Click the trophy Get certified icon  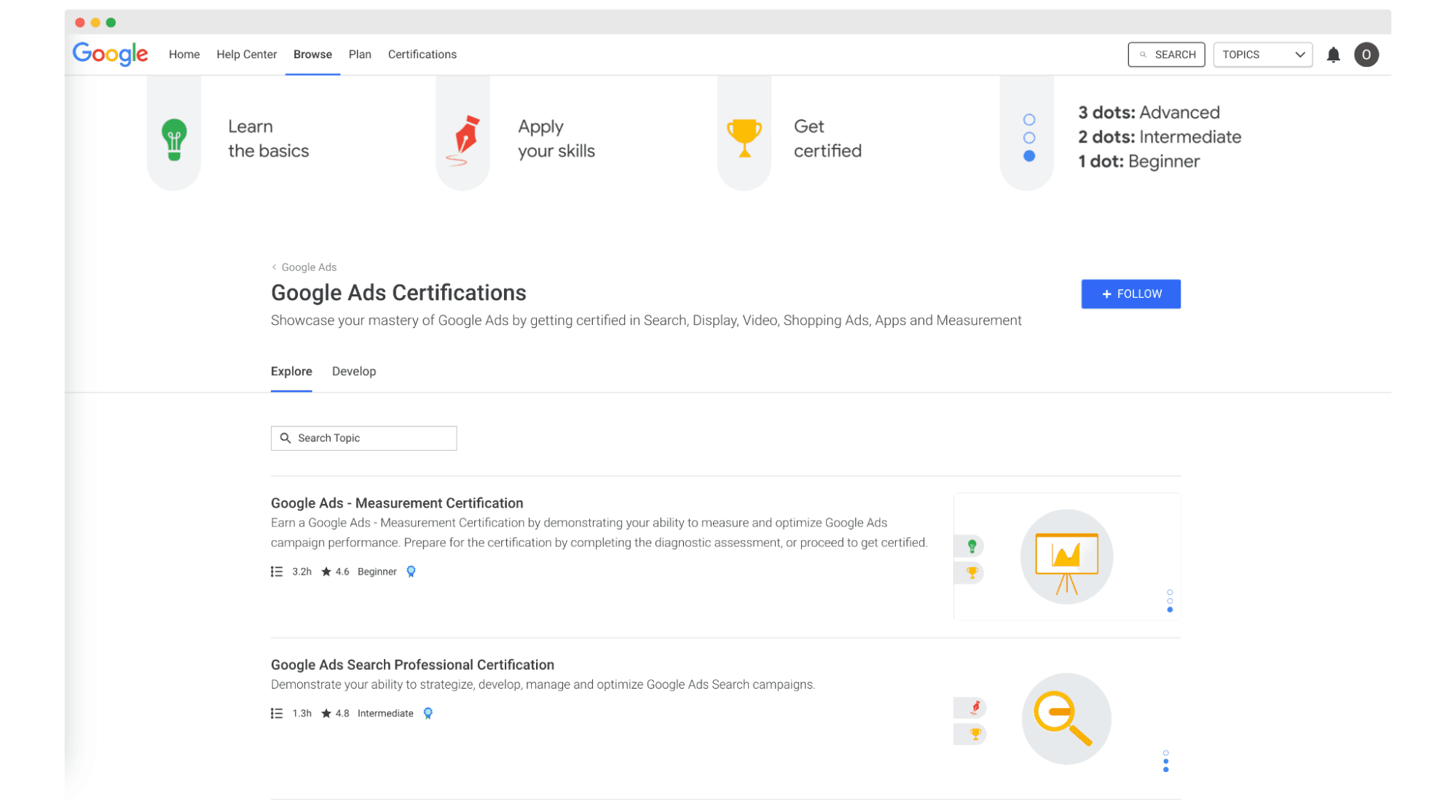click(744, 138)
